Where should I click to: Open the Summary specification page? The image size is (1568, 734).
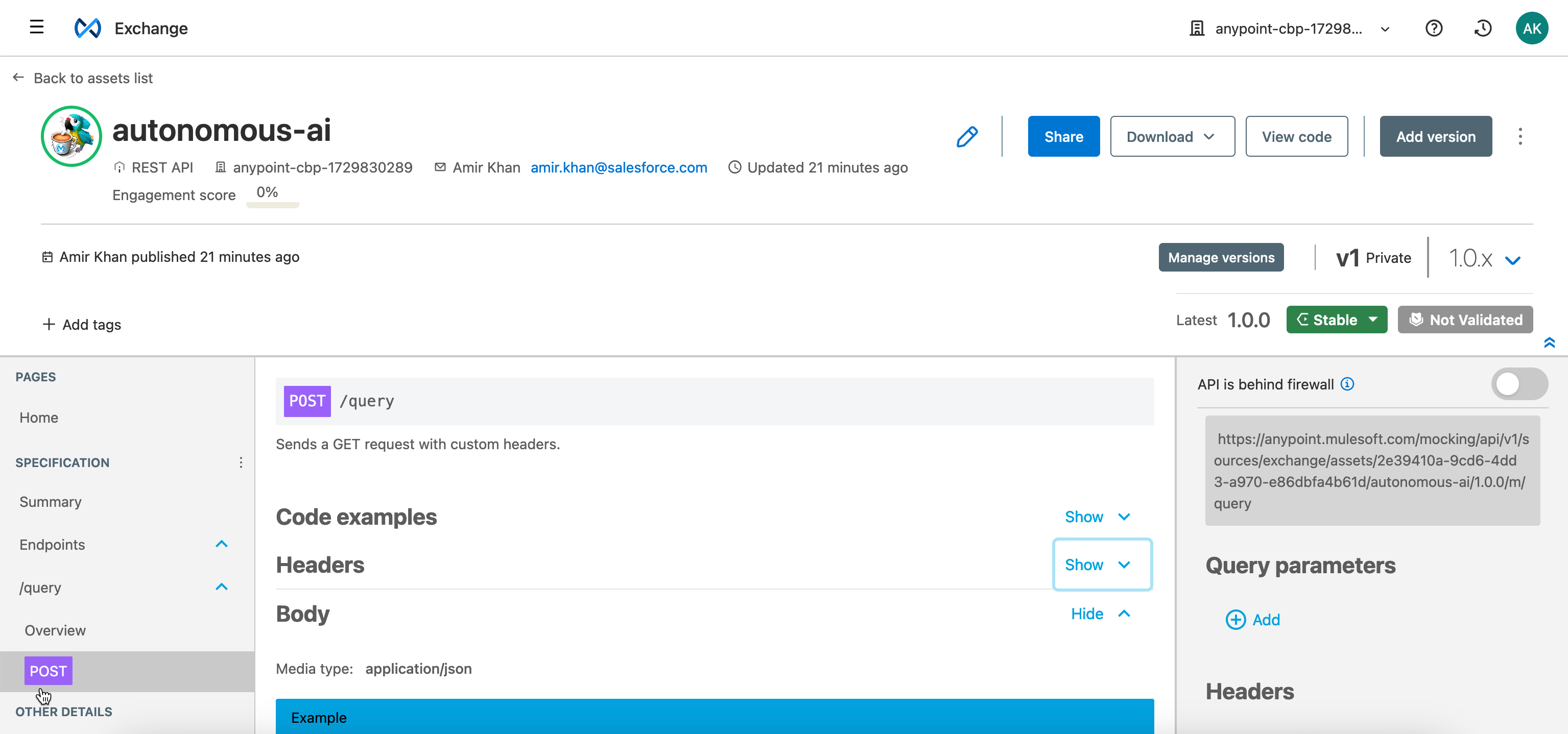click(51, 501)
